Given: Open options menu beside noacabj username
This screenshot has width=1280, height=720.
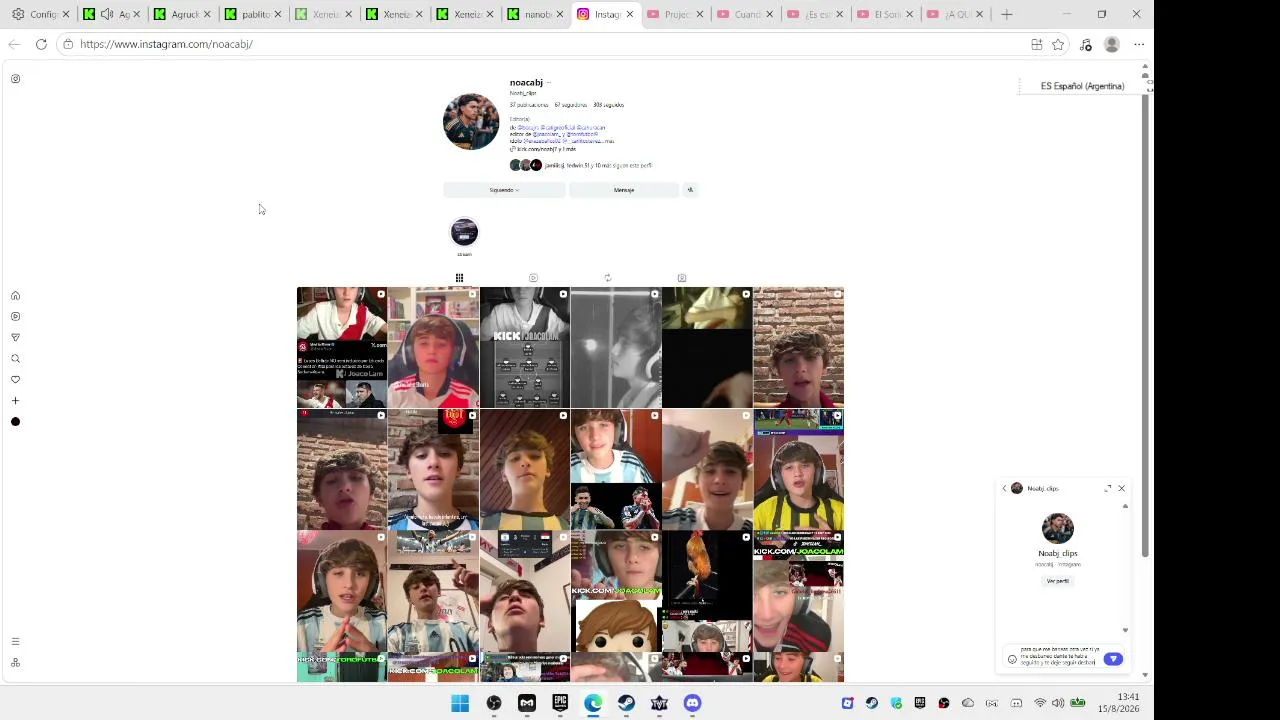Looking at the screenshot, I should [549, 83].
